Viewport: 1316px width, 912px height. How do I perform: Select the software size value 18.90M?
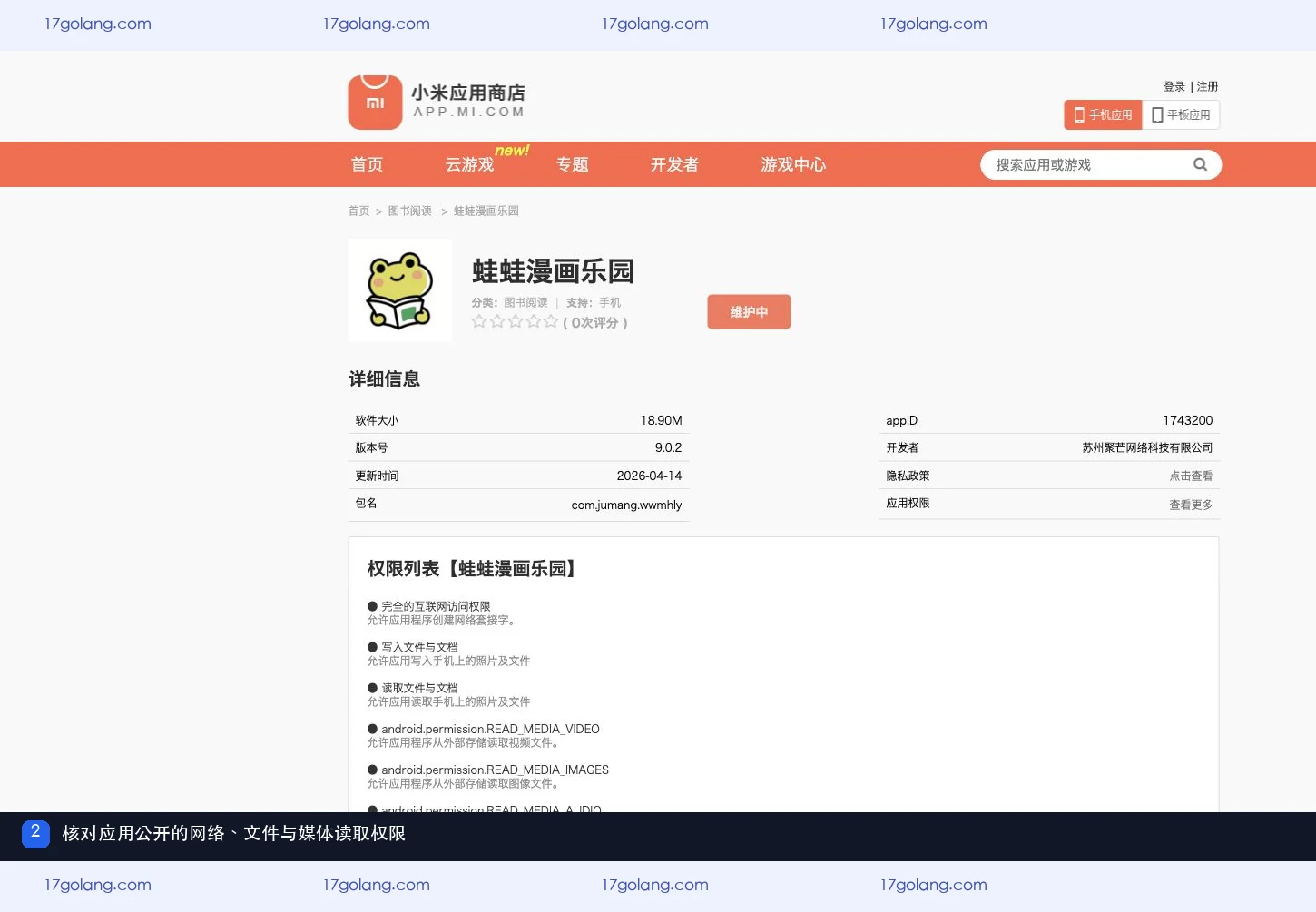pyautogui.click(x=661, y=420)
